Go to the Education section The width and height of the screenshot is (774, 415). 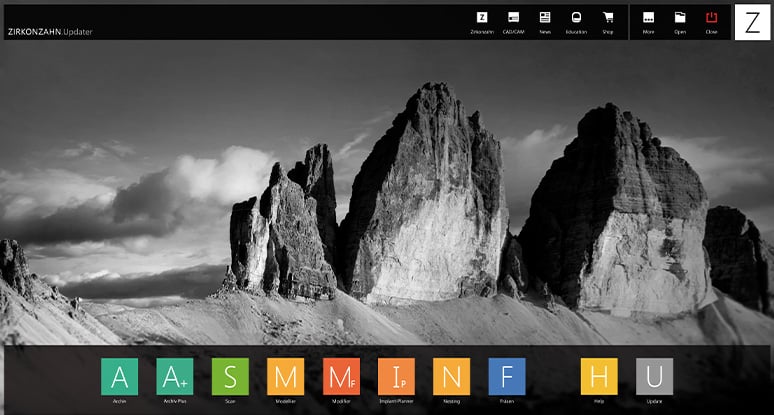[x=576, y=22]
